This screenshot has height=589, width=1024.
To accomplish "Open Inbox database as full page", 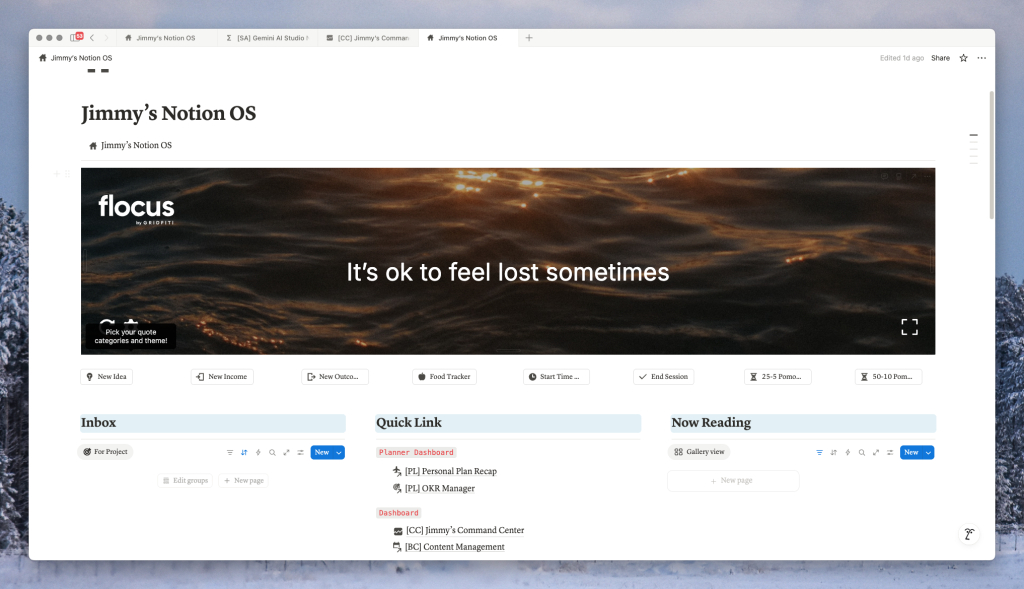I will 286,453.
